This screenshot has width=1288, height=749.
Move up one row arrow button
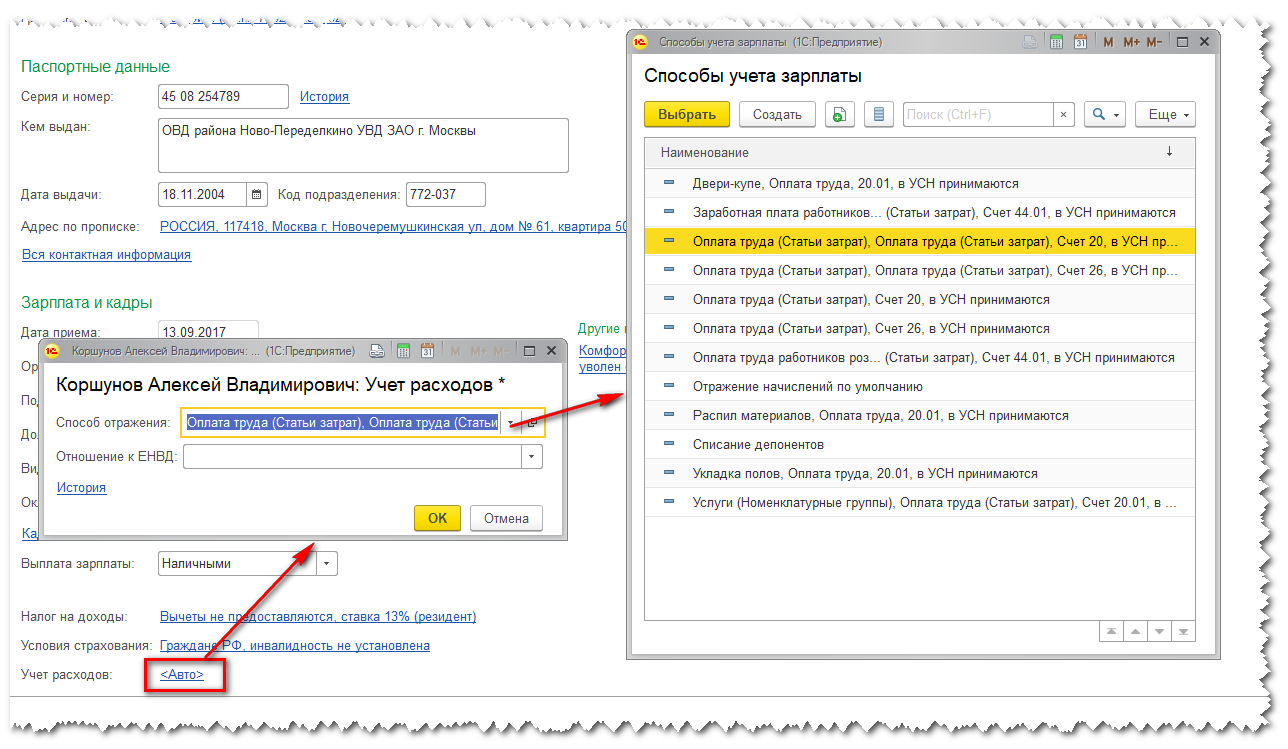tap(1135, 631)
